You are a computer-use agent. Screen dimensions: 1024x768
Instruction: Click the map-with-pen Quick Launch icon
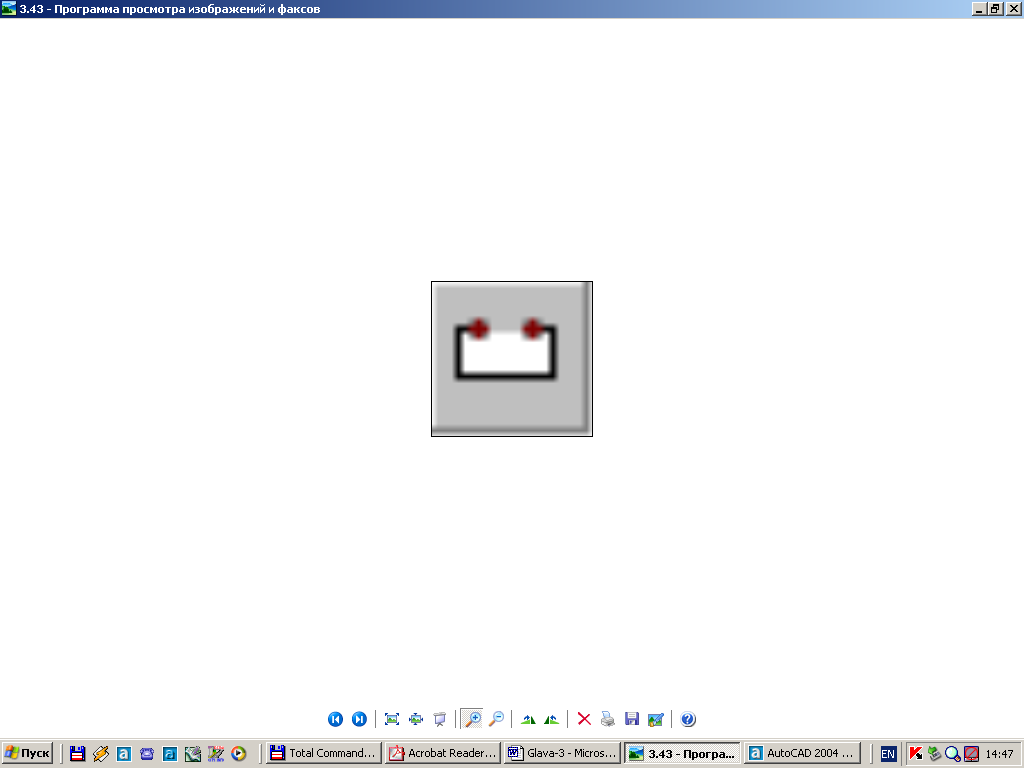[193, 754]
